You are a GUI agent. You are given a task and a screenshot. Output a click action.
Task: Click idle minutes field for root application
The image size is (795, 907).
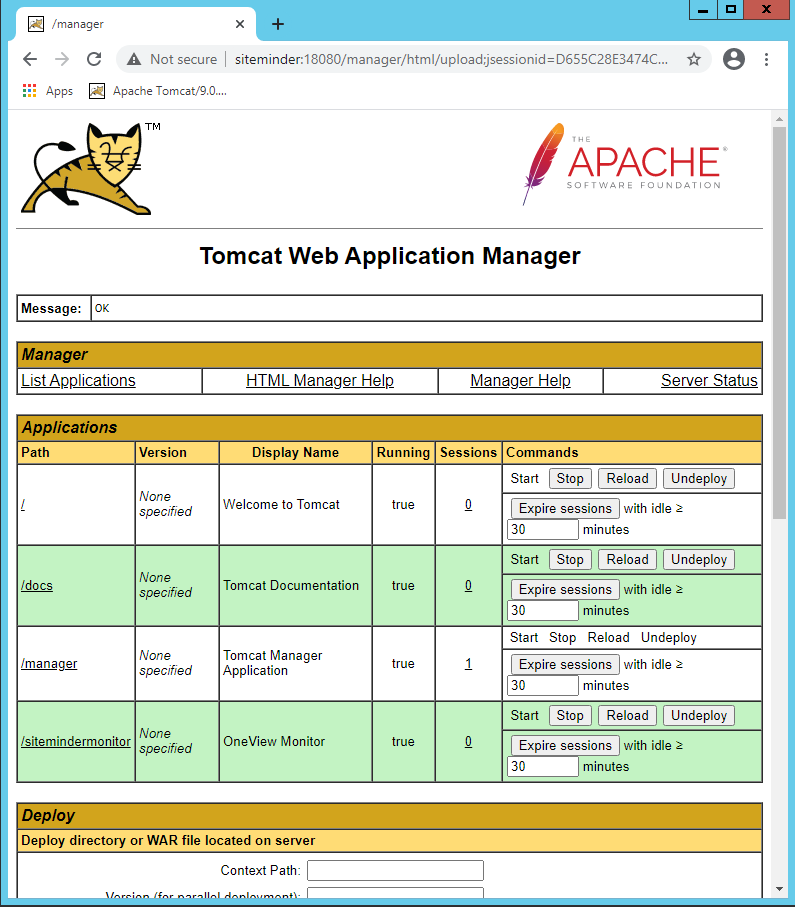(x=543, y=529)
